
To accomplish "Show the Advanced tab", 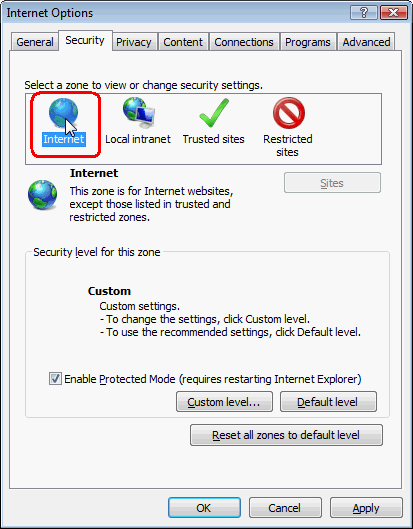I will pos(366,42).
